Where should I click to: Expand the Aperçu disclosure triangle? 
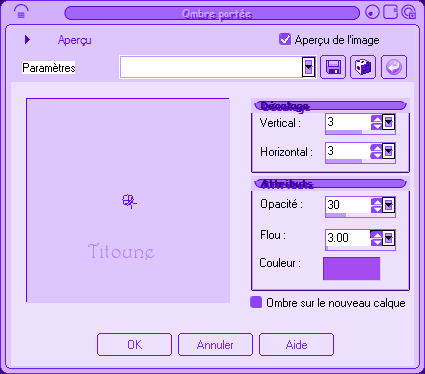click(x=27, y=40)
